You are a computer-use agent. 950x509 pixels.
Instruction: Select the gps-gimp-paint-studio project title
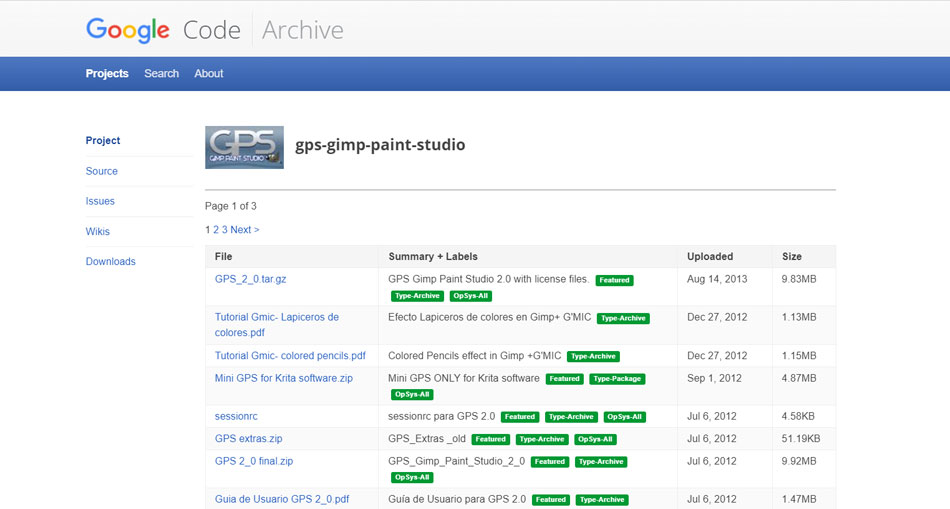(x=380, y=145)
